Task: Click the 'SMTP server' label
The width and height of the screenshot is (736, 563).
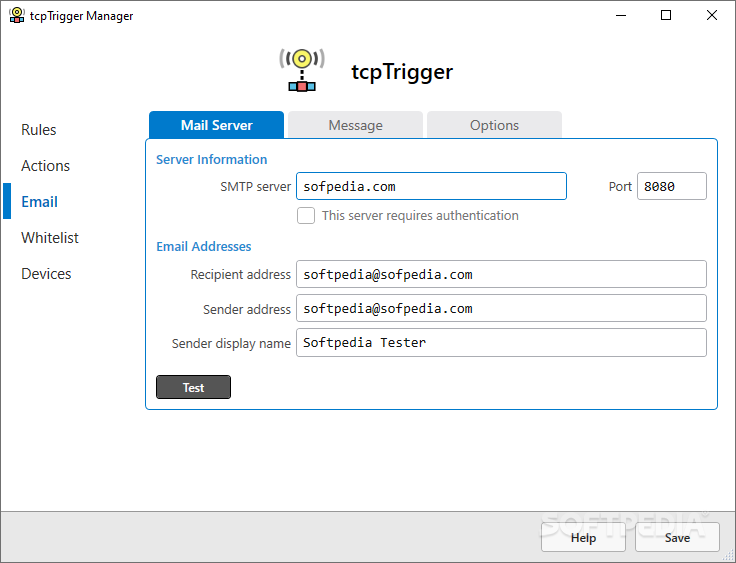Action: [x=256, y=187]
